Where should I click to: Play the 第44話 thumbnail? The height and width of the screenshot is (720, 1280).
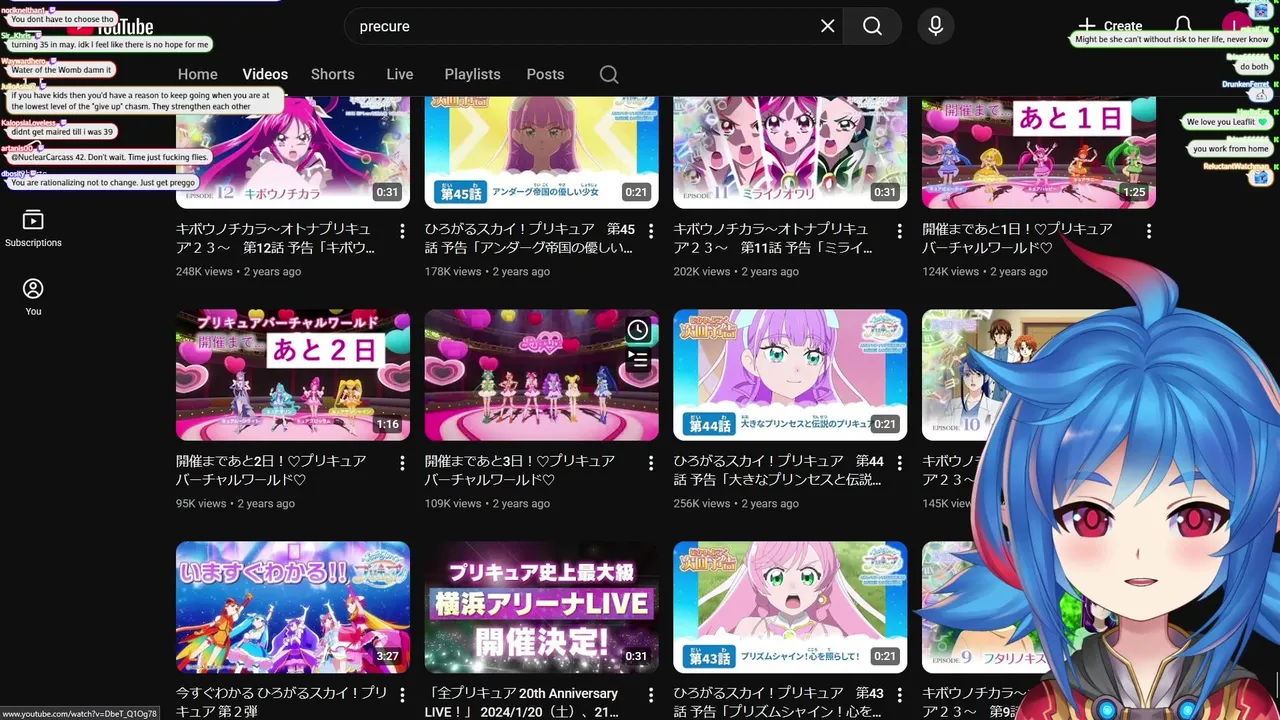pos(790,375)
